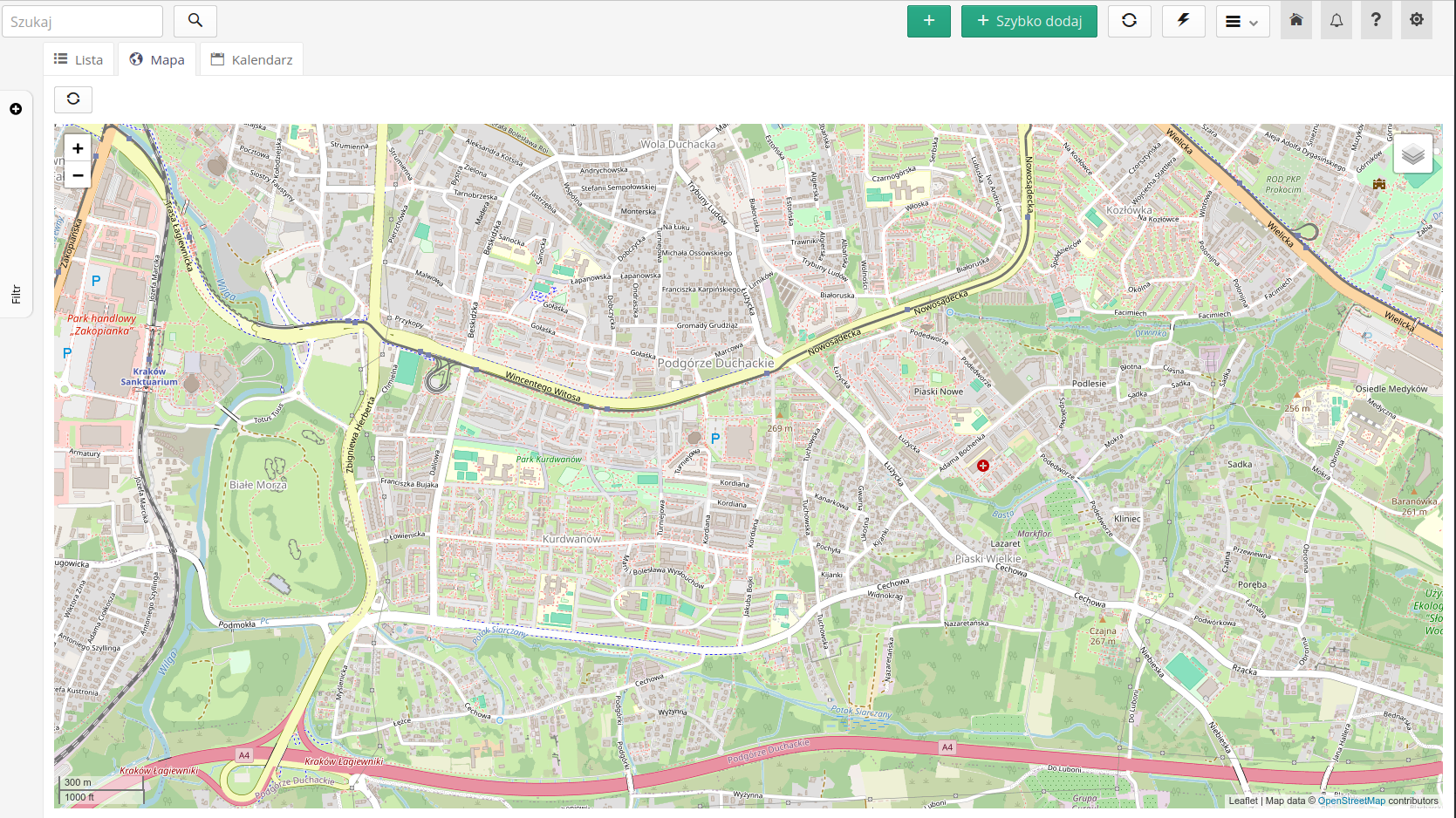Open settings gear icon
Screen dimensions: 1456x818
[x=1416, y=20]
